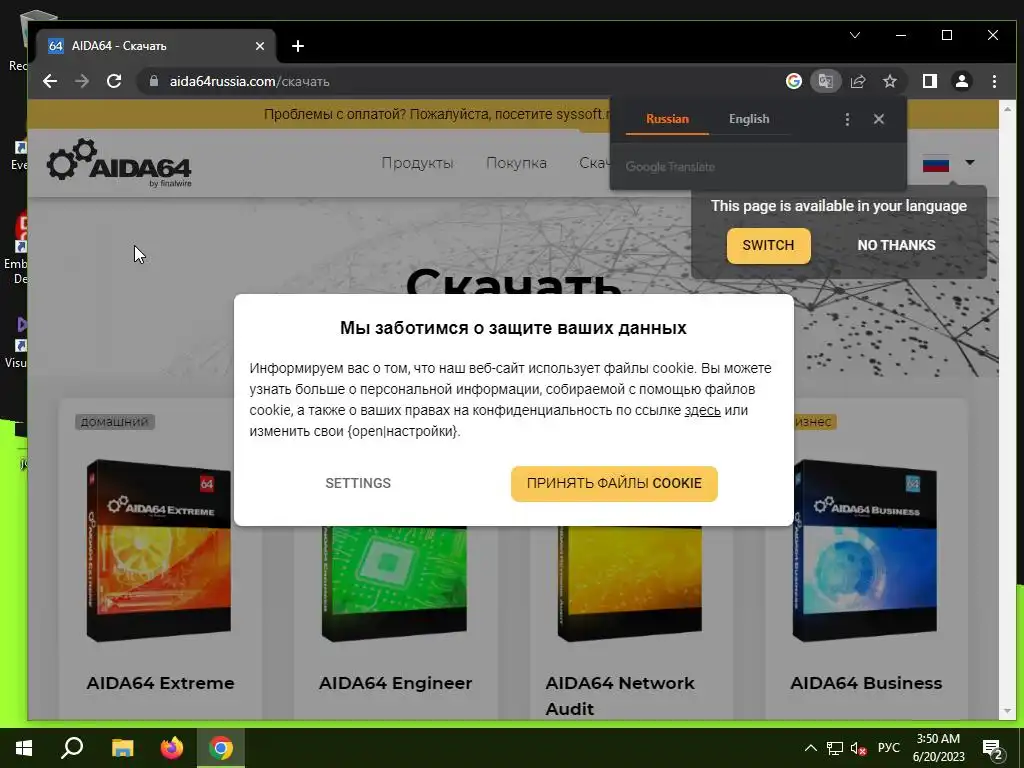This screenshot has width=1024, height=768.
Task: Open the Chrome side panel icon
Action: [x=929, y=81]
